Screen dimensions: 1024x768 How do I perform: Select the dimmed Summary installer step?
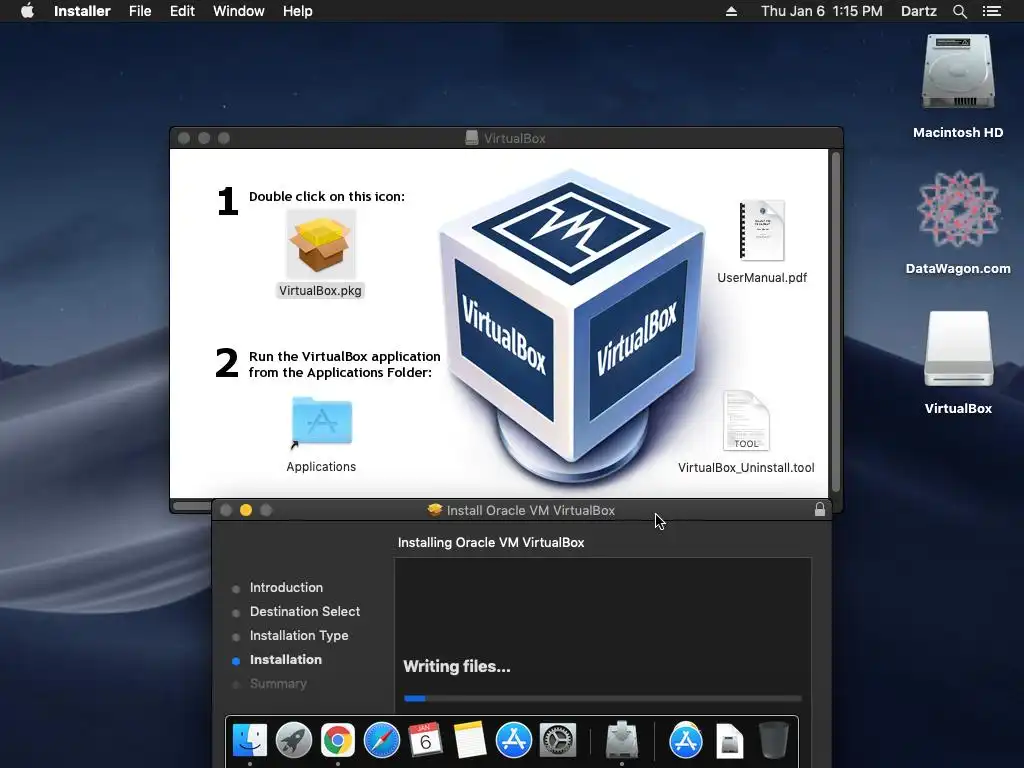(x=278, y=684)
